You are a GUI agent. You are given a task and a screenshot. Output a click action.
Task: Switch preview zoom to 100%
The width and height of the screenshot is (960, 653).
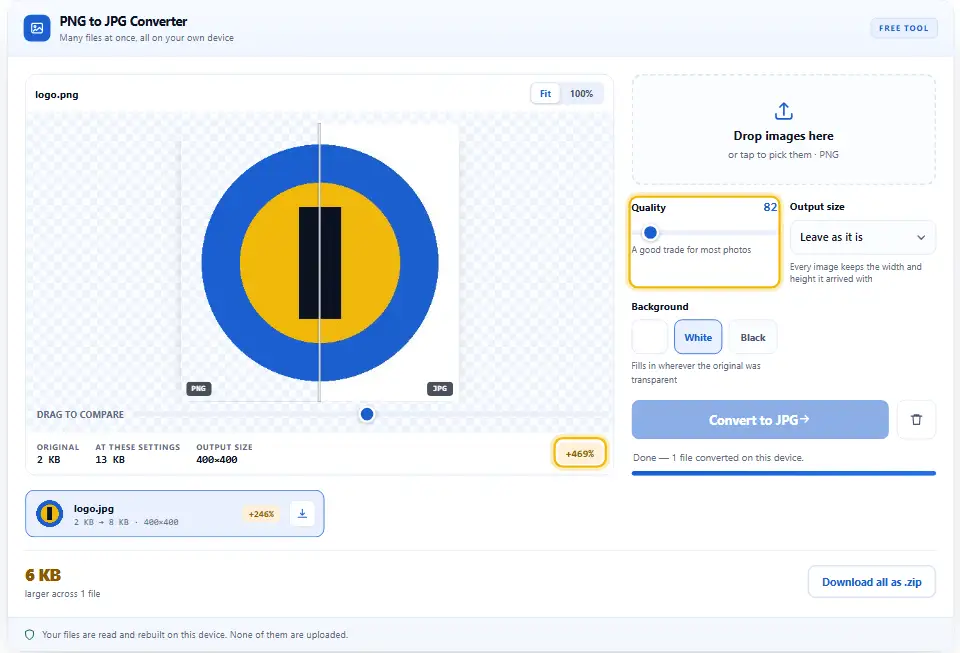581,94
